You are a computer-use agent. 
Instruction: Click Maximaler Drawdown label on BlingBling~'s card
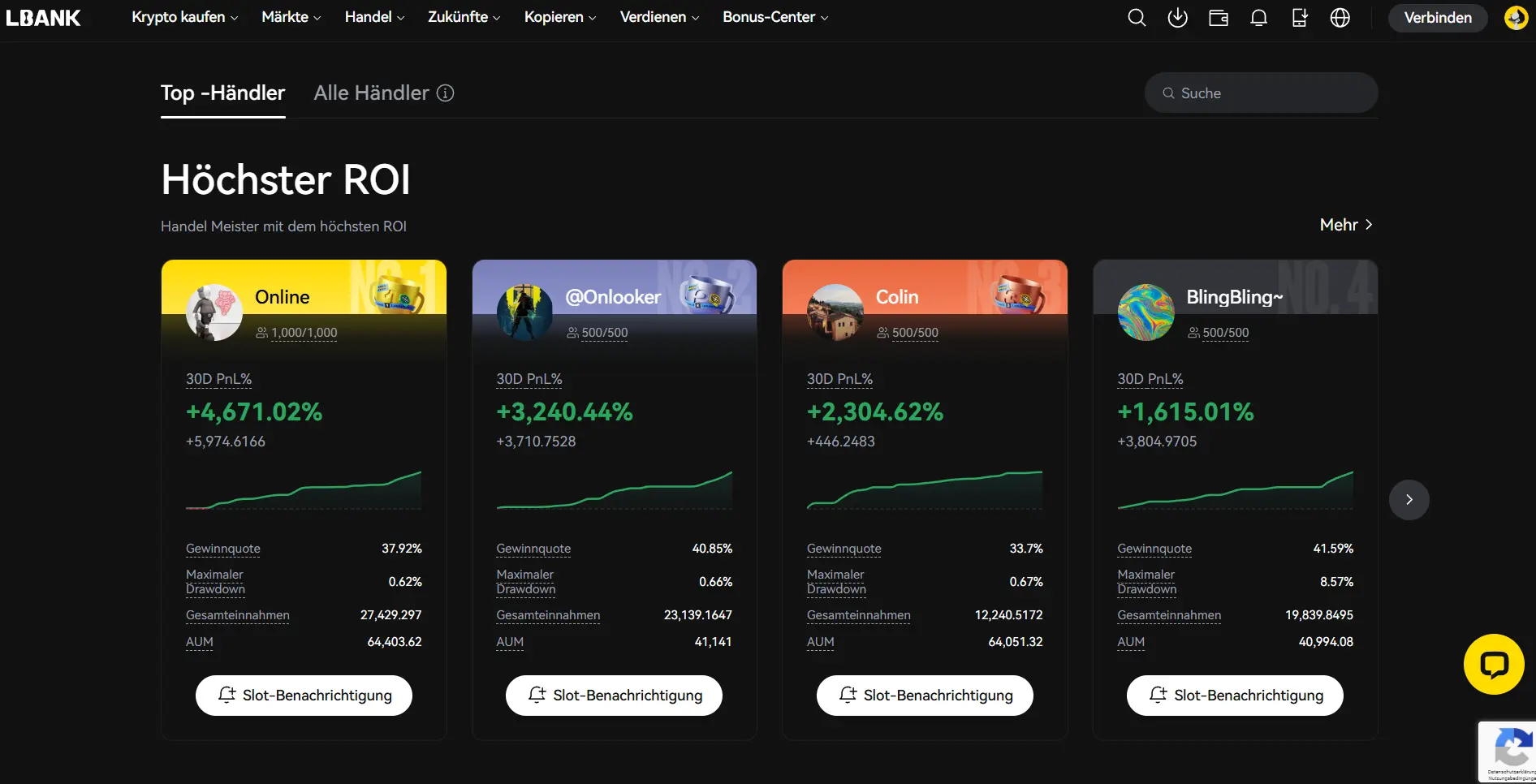(1146, 581)
